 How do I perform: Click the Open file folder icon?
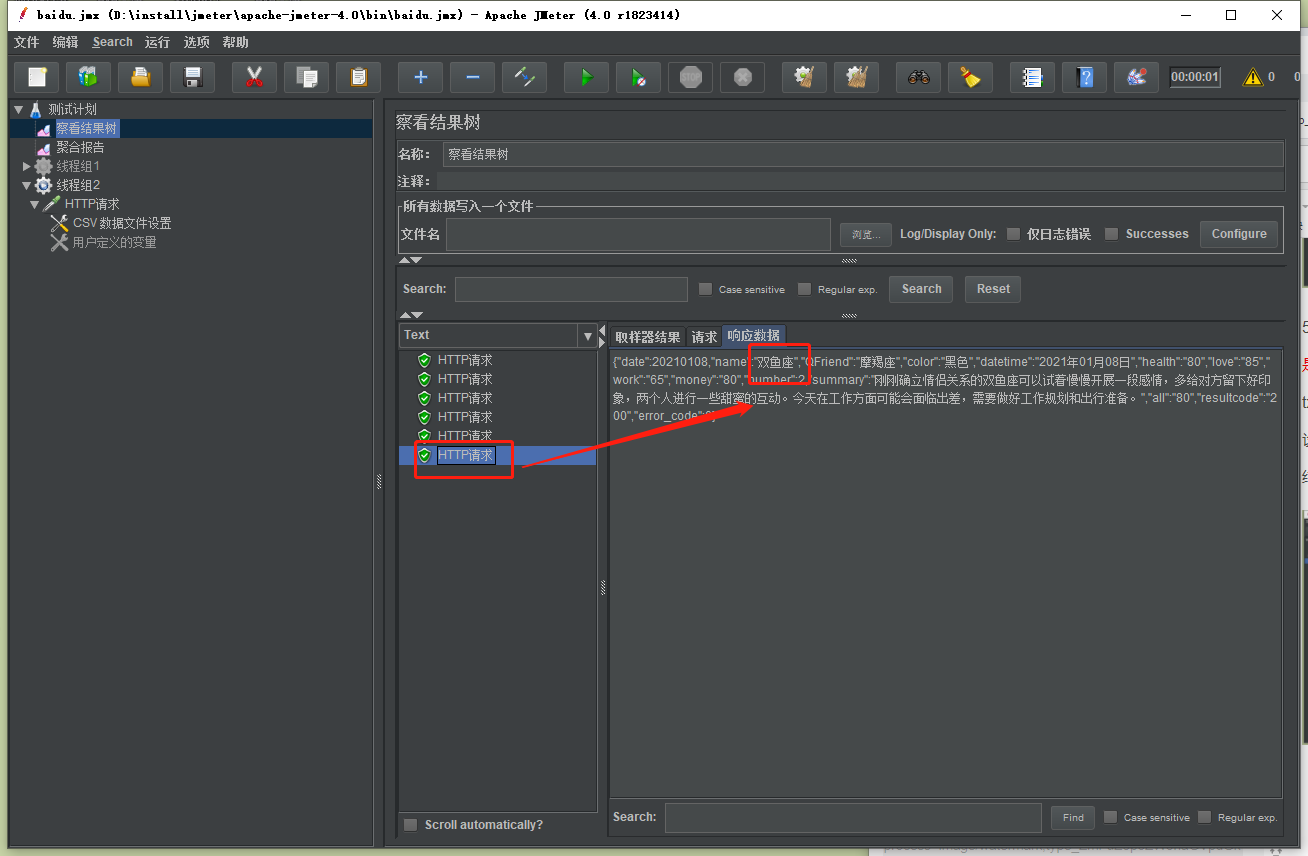tap(141, 77)
